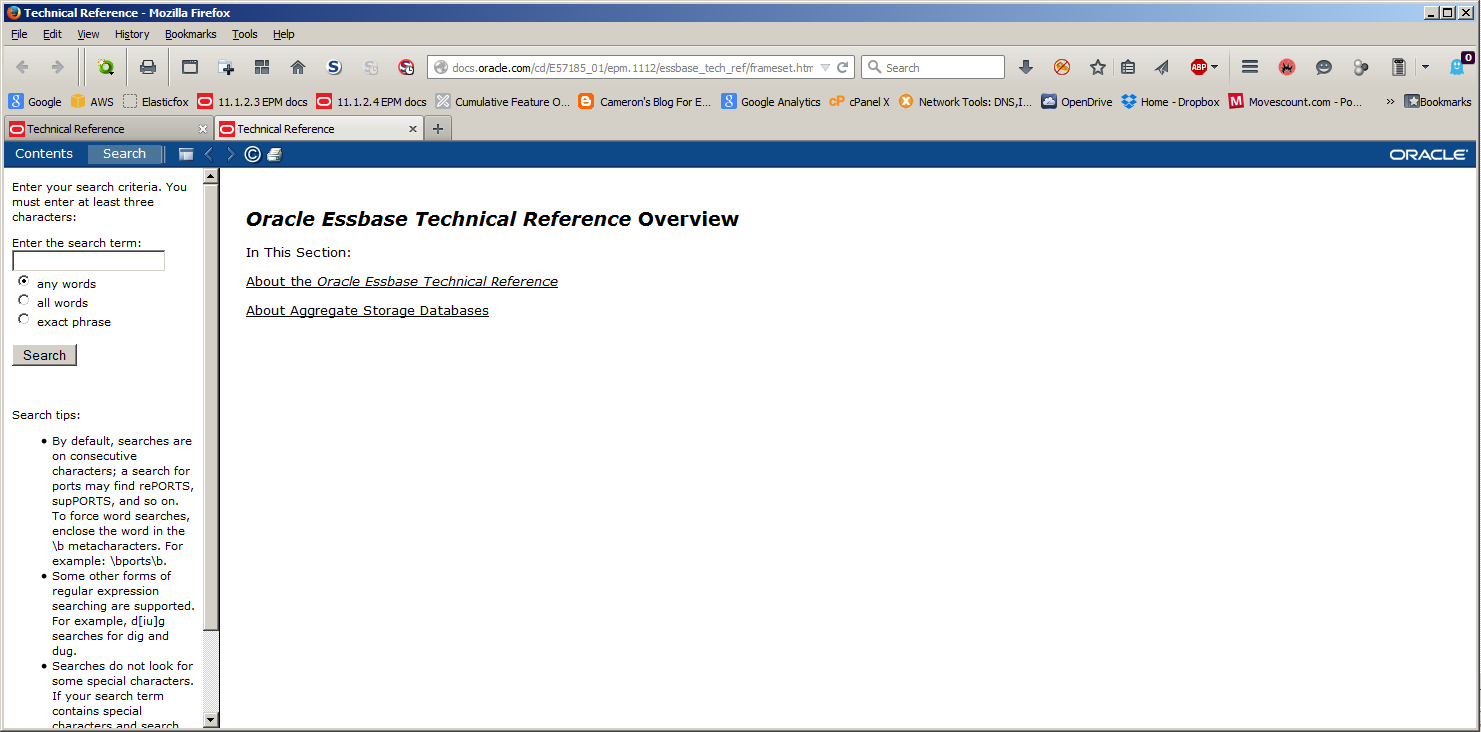Click the new tab page toolbar icon
Viewport: 1481px width, 732px height.
226,67
